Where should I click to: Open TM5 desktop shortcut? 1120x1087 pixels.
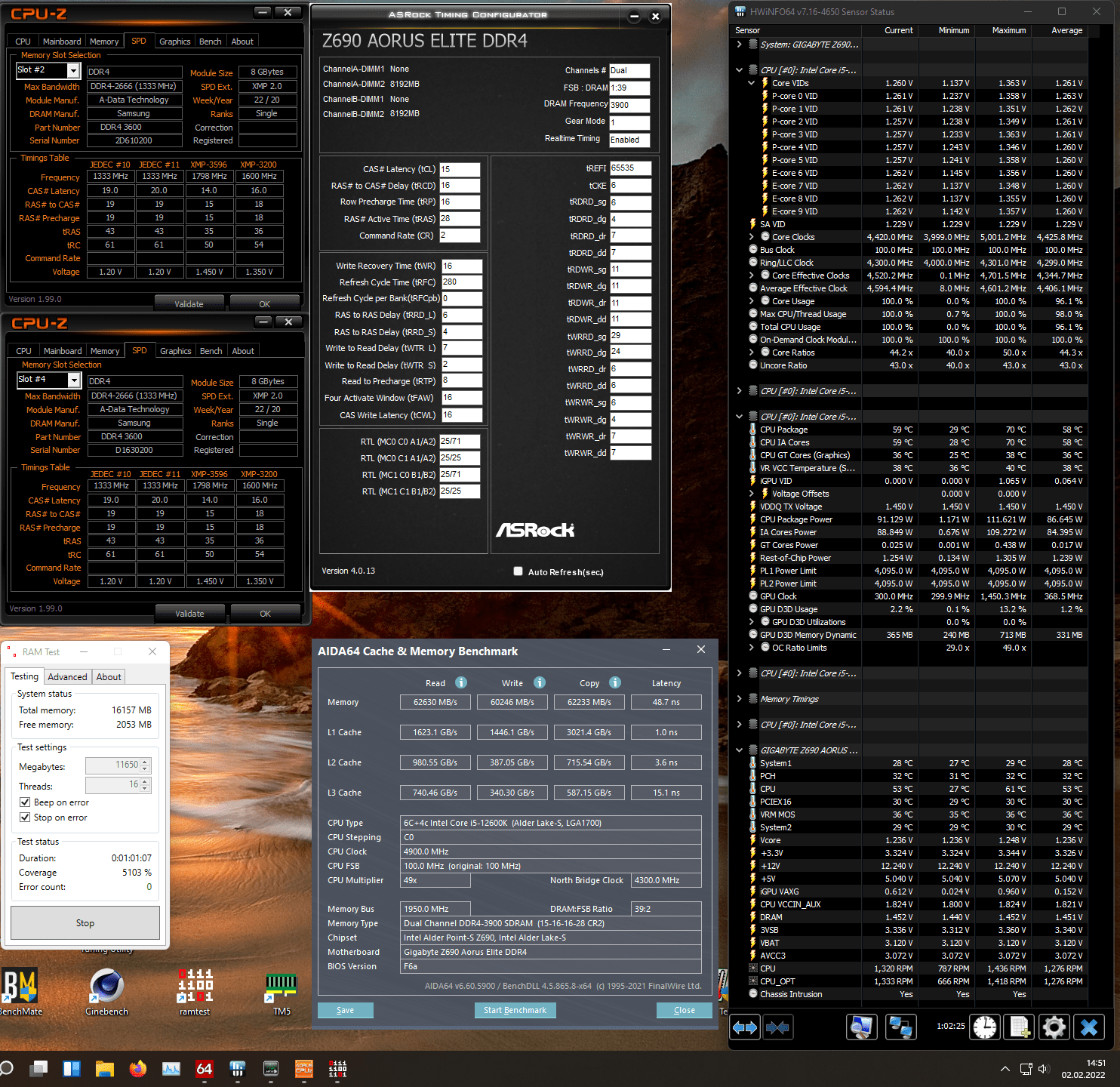[x=282, y=992]
